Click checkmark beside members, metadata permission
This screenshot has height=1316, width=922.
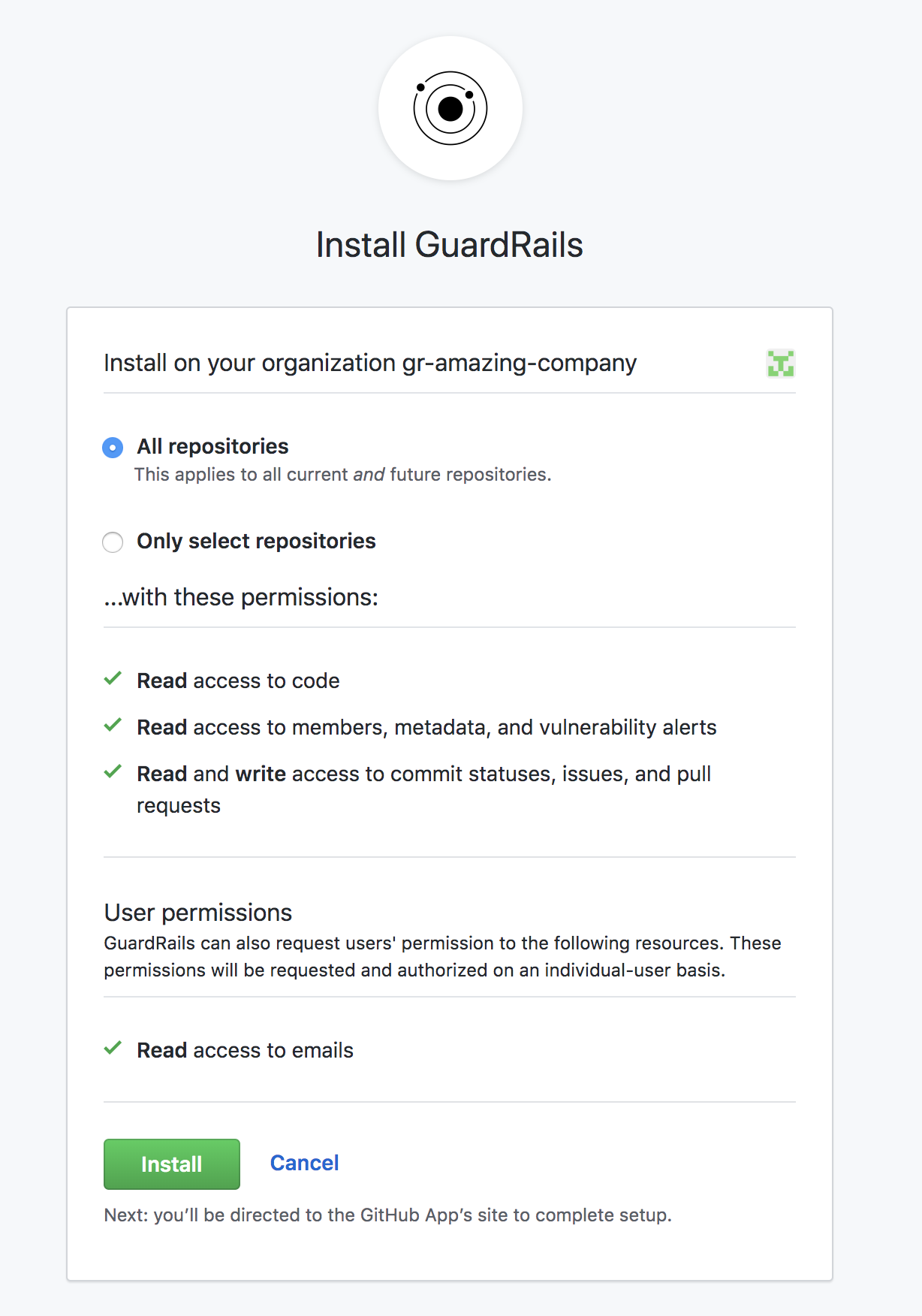pyautogui.click(x=113, y=726)
